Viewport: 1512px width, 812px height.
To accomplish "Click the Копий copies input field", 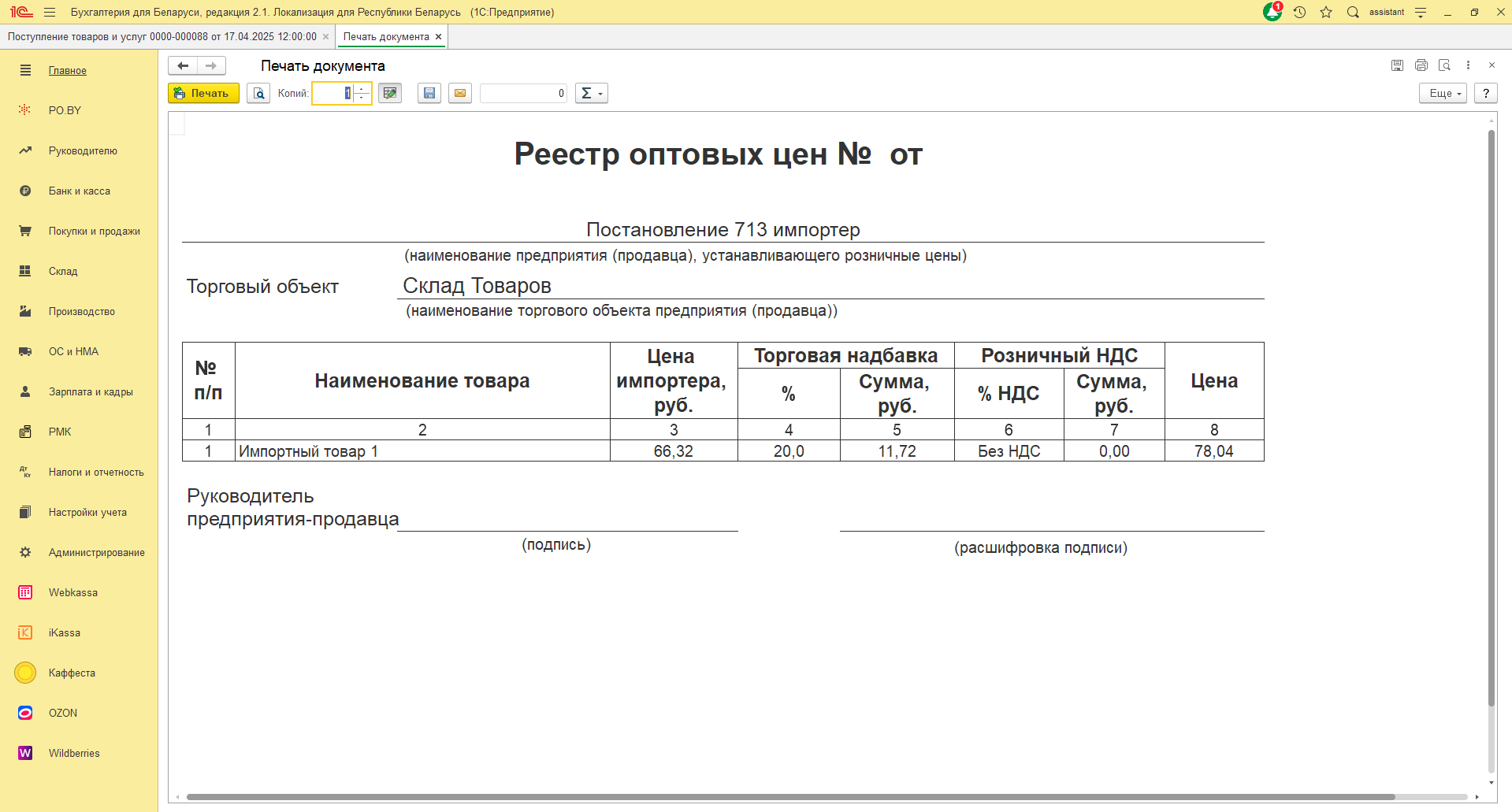I will pyautogui.click(x=332, y=93).
